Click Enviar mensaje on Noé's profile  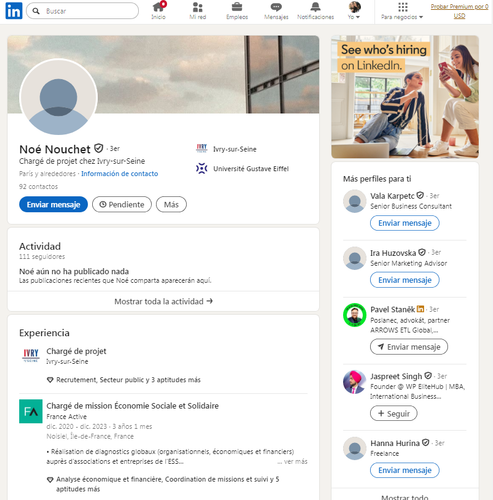click(53, 204)
